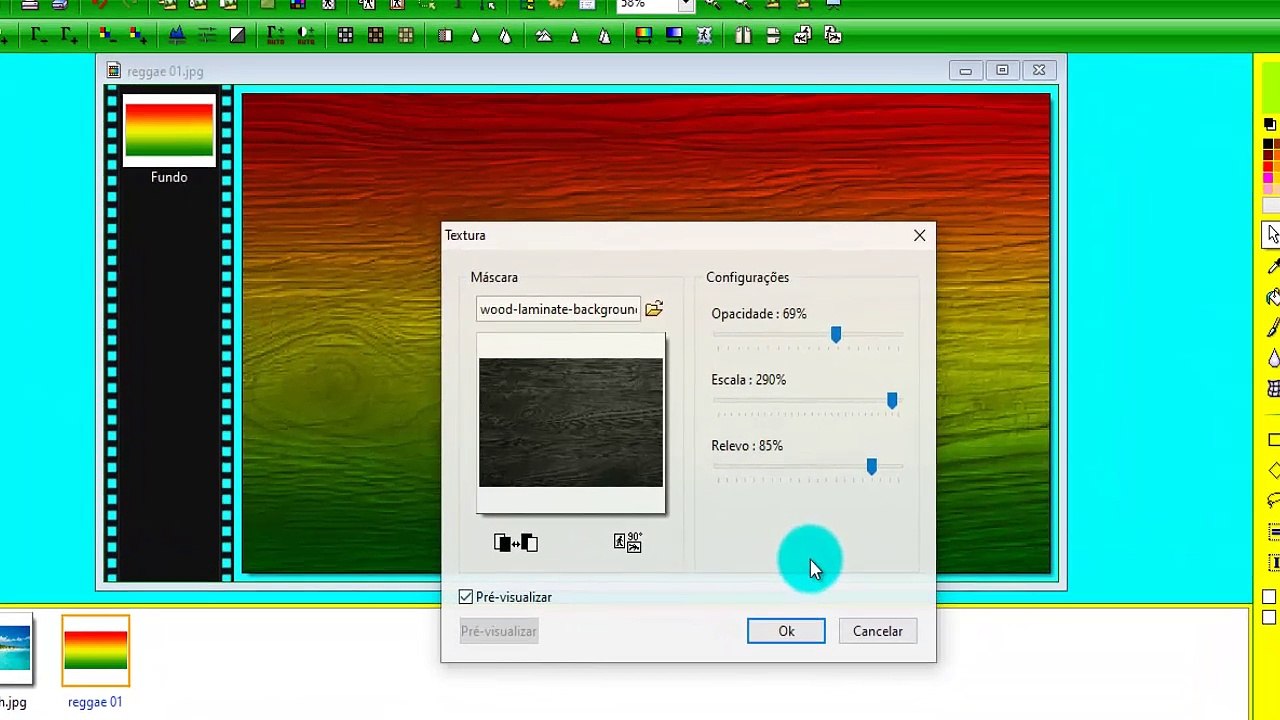The height and width of the screenshot is (720, 1280).
Task: Click the black-white diagonal square toolbar icon
Action: point(237,36)
